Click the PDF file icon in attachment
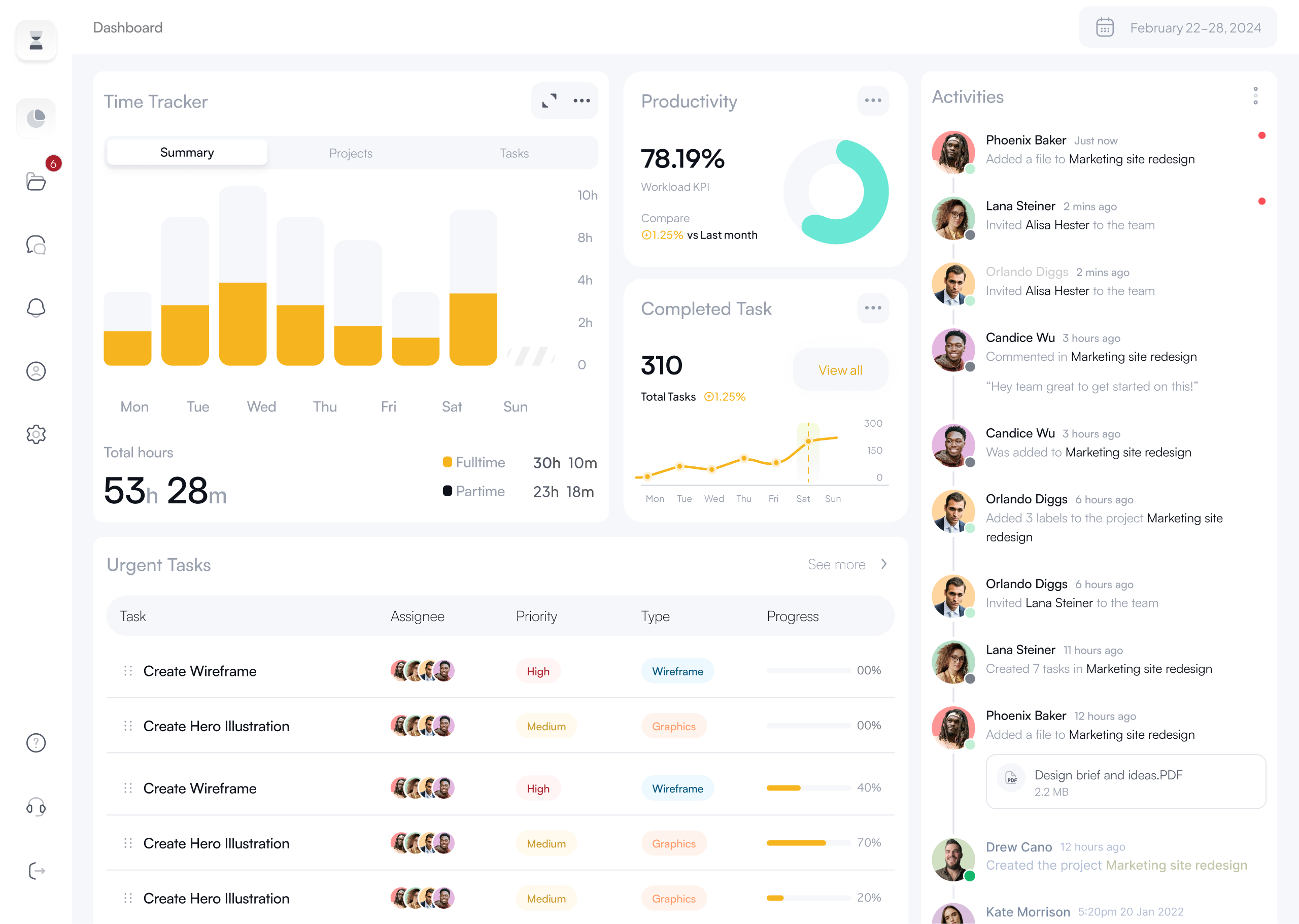The height and width of the screenshot is (924, 1299). (x=1011, y=777)
